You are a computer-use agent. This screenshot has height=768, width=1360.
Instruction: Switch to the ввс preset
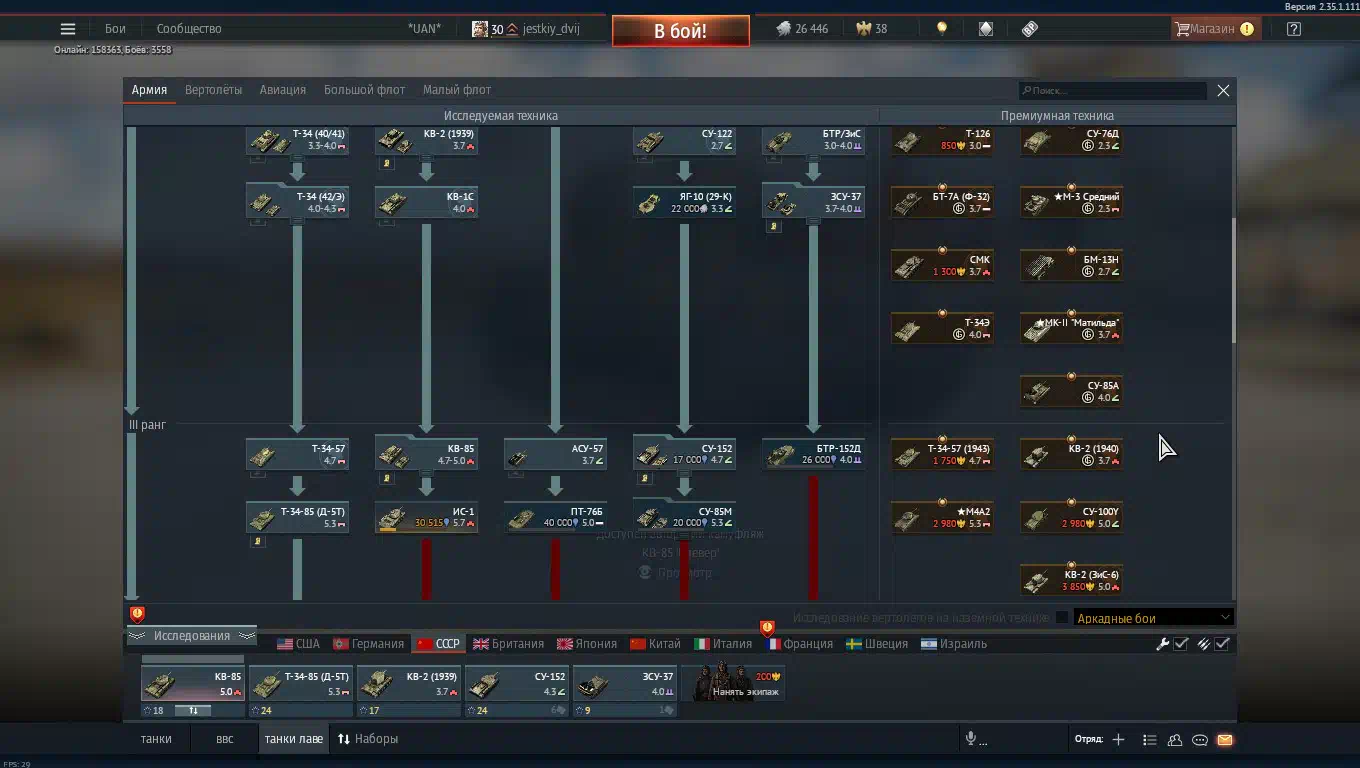click(x=225, y=739)
